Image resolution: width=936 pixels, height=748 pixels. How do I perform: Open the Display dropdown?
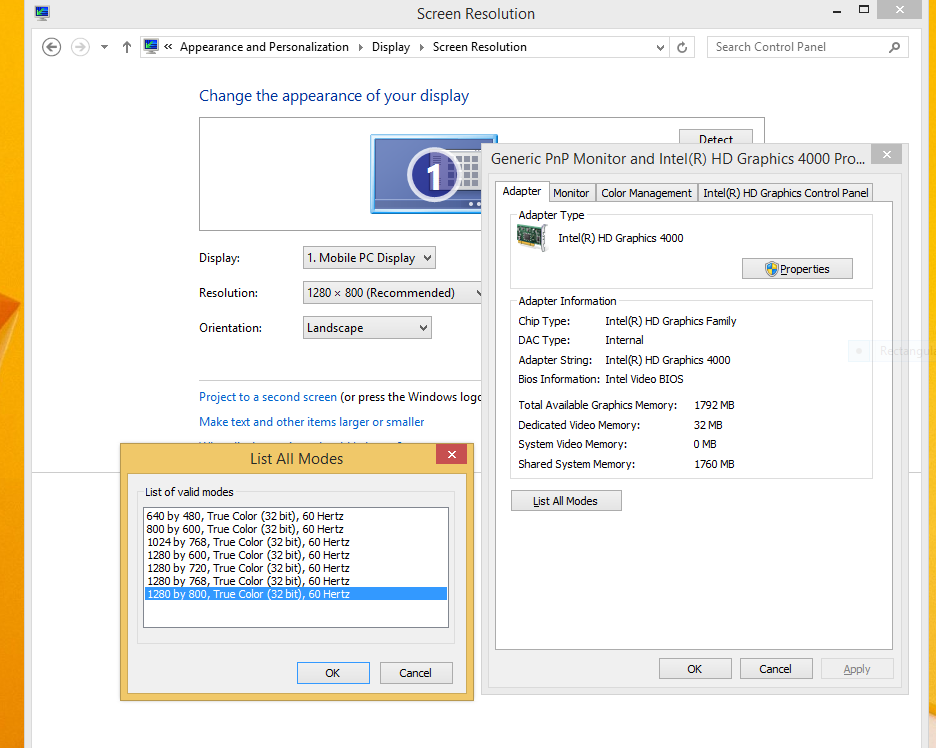(369, 258)
